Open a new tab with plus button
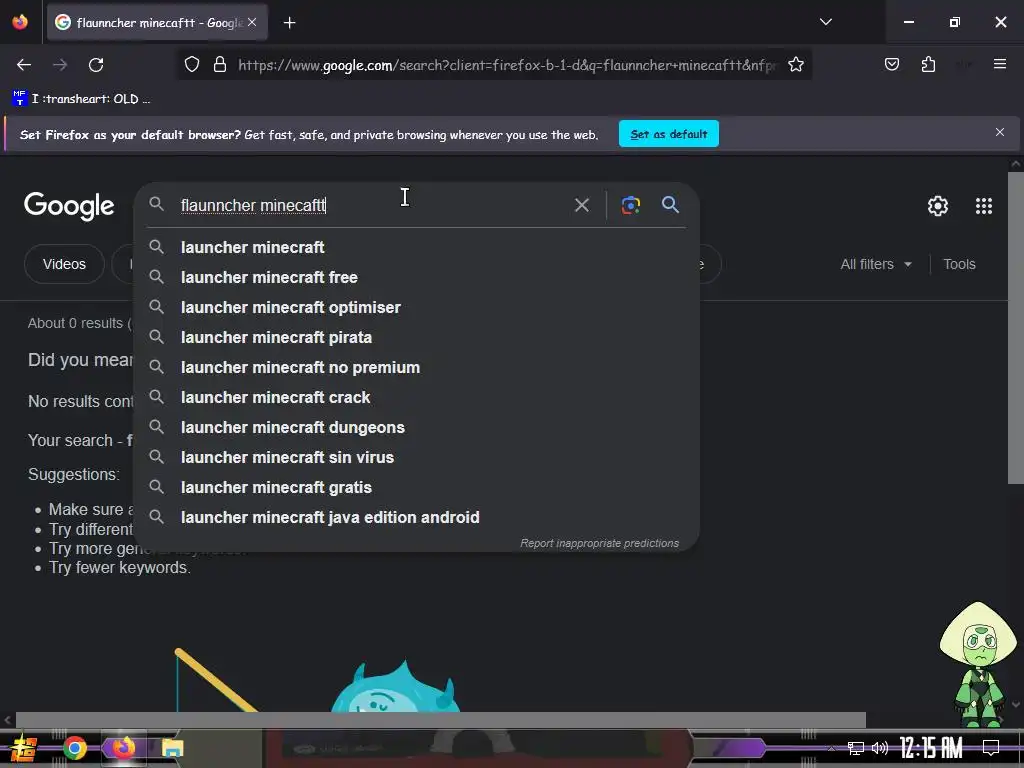The width and height of the screenshot is (1024, 768). pyautogui.click(x=289, y=23)
